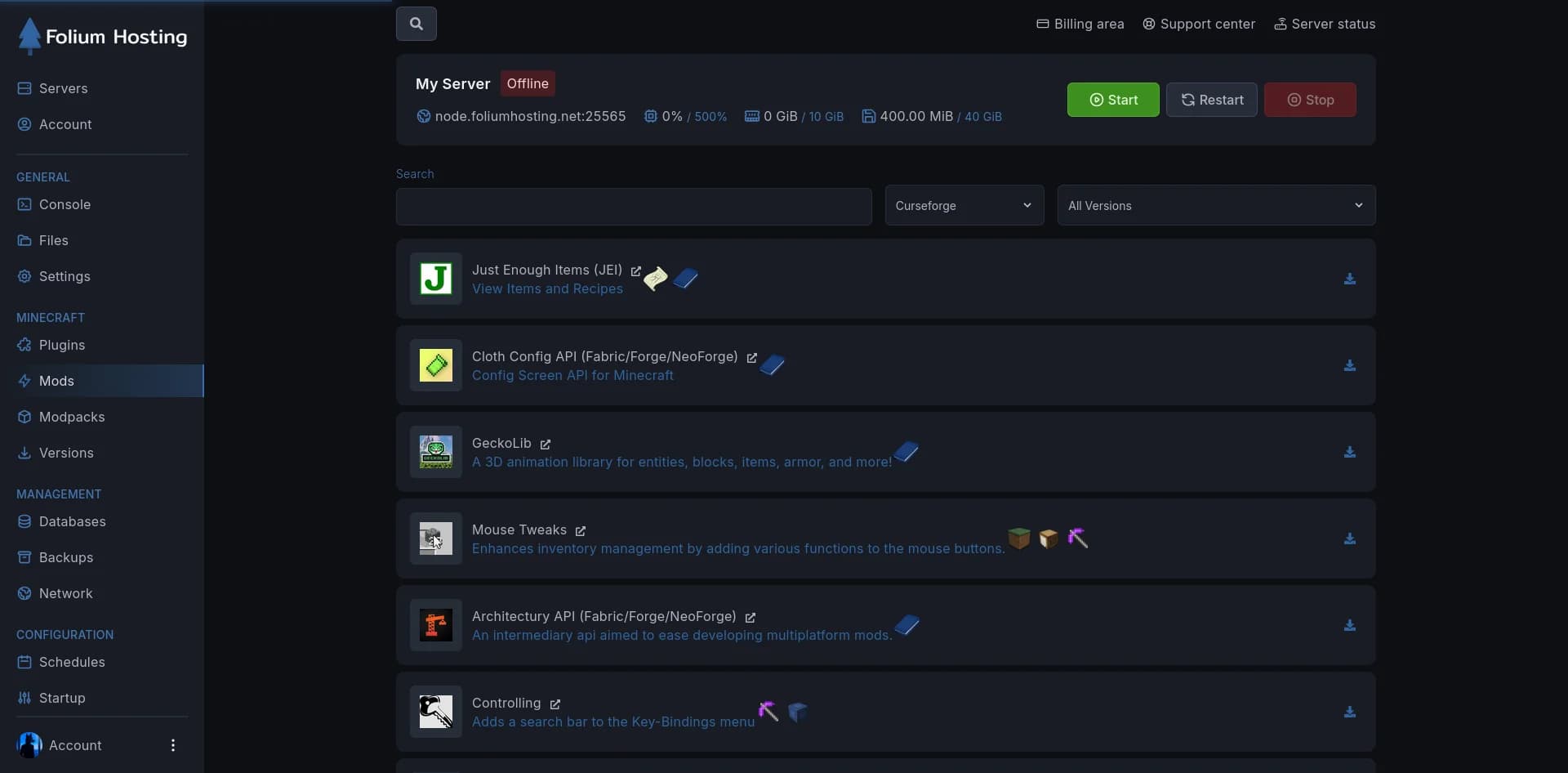
Task: Click the mod Search input field
Action: click(634, 207)
